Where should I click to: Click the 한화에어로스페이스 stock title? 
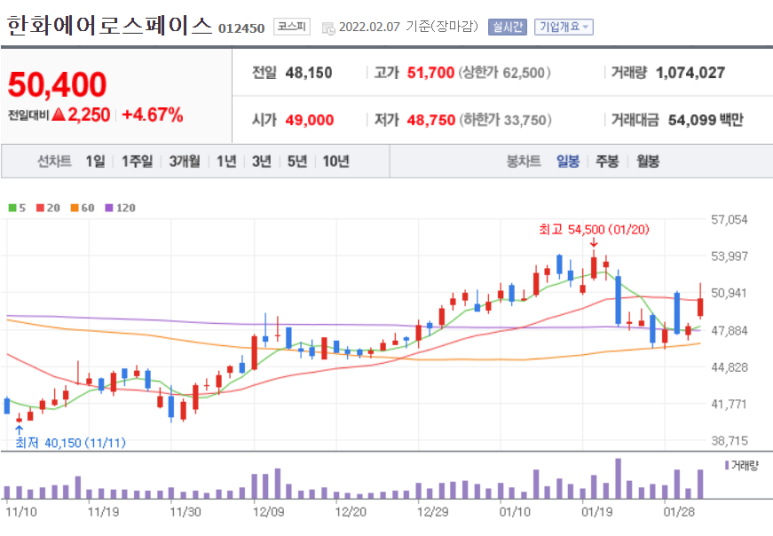tap(109, 26)
